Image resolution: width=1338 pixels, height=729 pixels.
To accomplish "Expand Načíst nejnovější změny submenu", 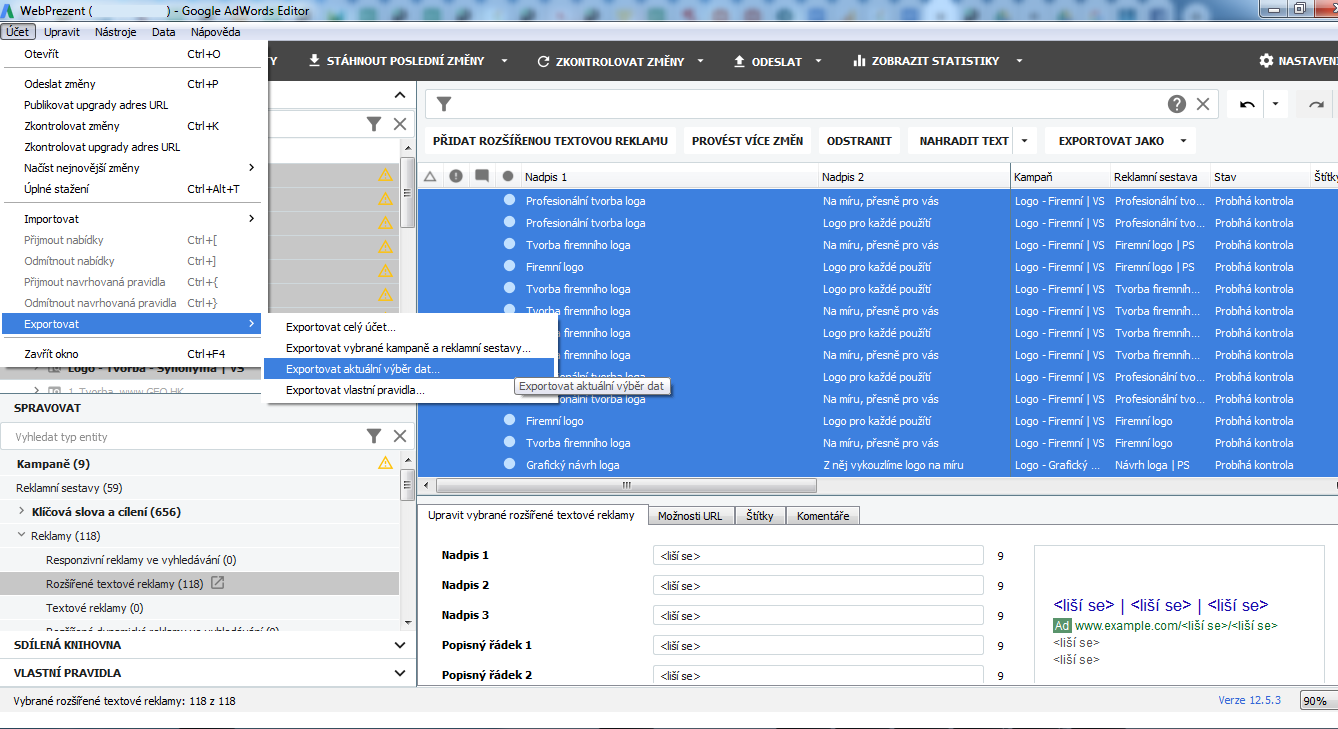I will [x=133, y=168].
